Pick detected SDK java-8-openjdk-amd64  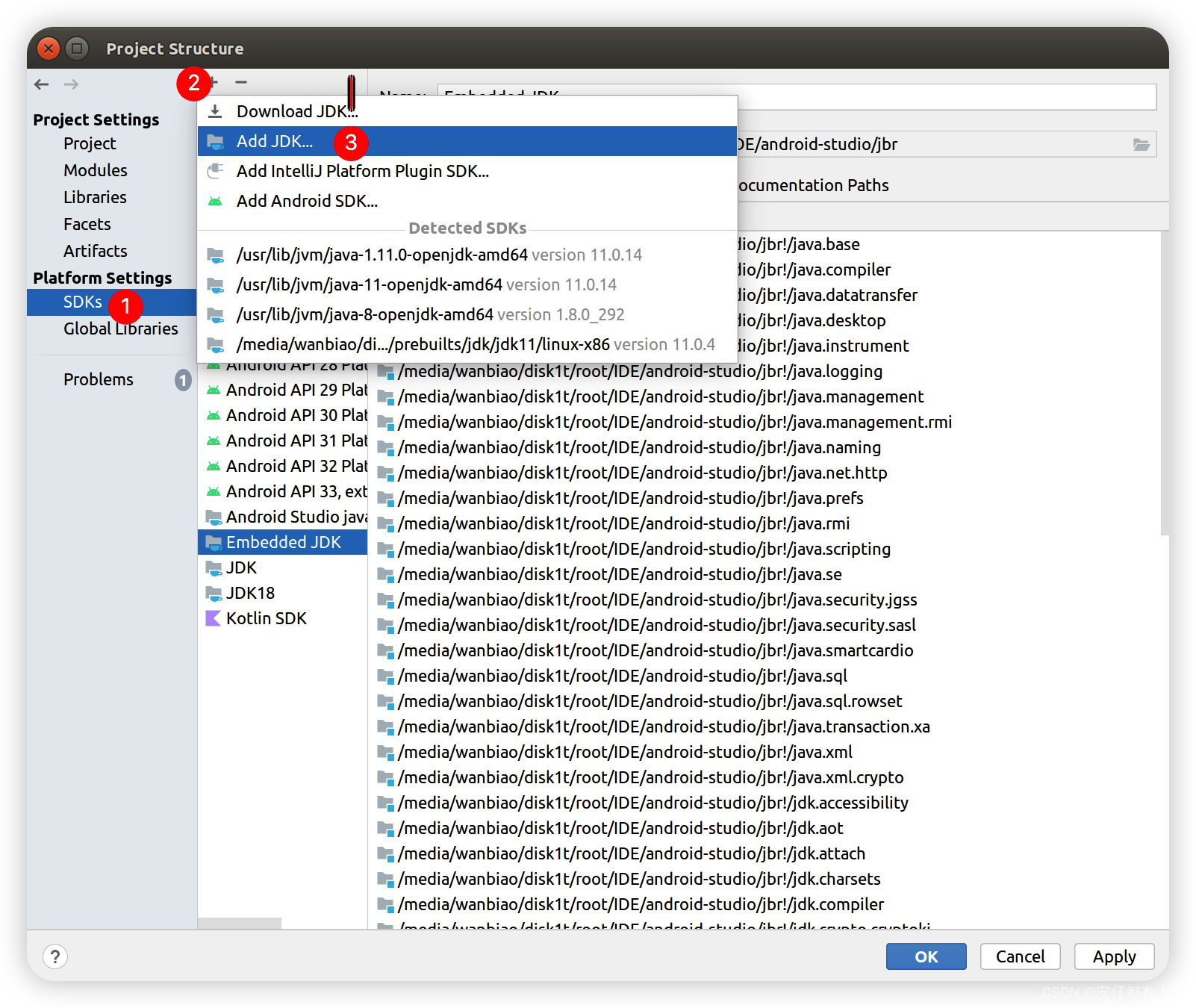tap(467, 314)
